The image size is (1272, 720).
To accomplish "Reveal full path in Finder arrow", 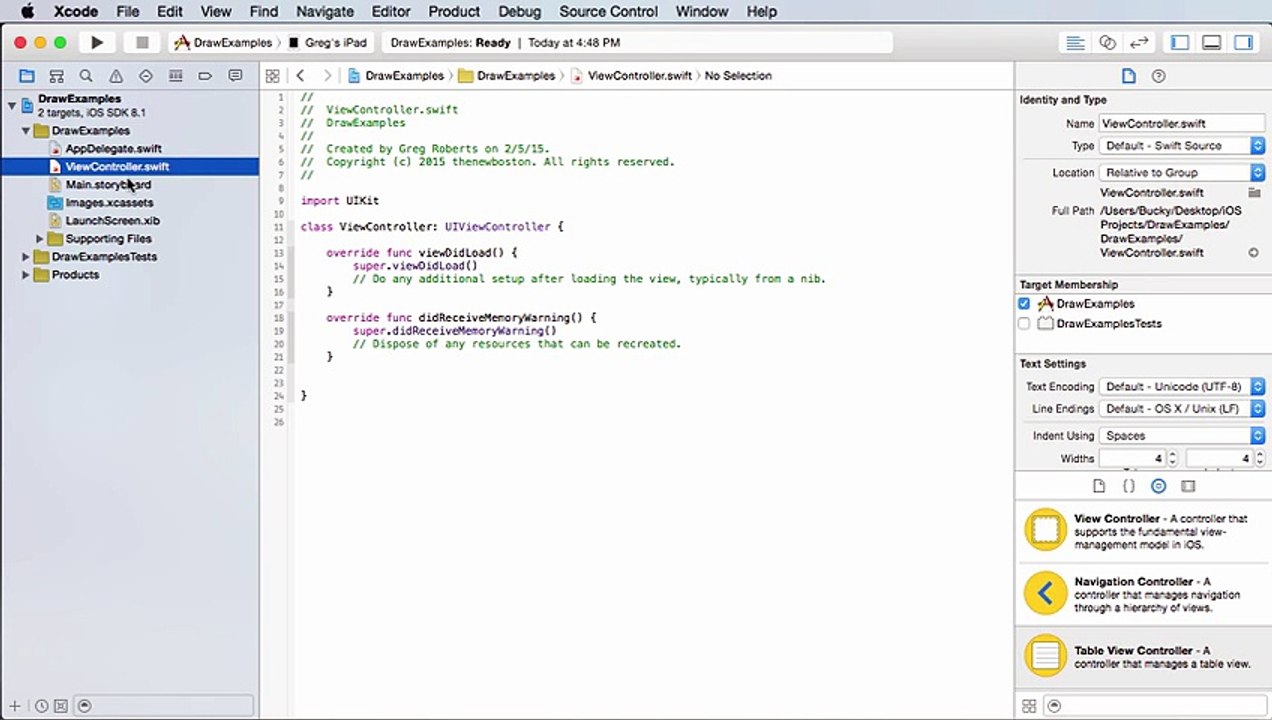I will (1253, 253).
